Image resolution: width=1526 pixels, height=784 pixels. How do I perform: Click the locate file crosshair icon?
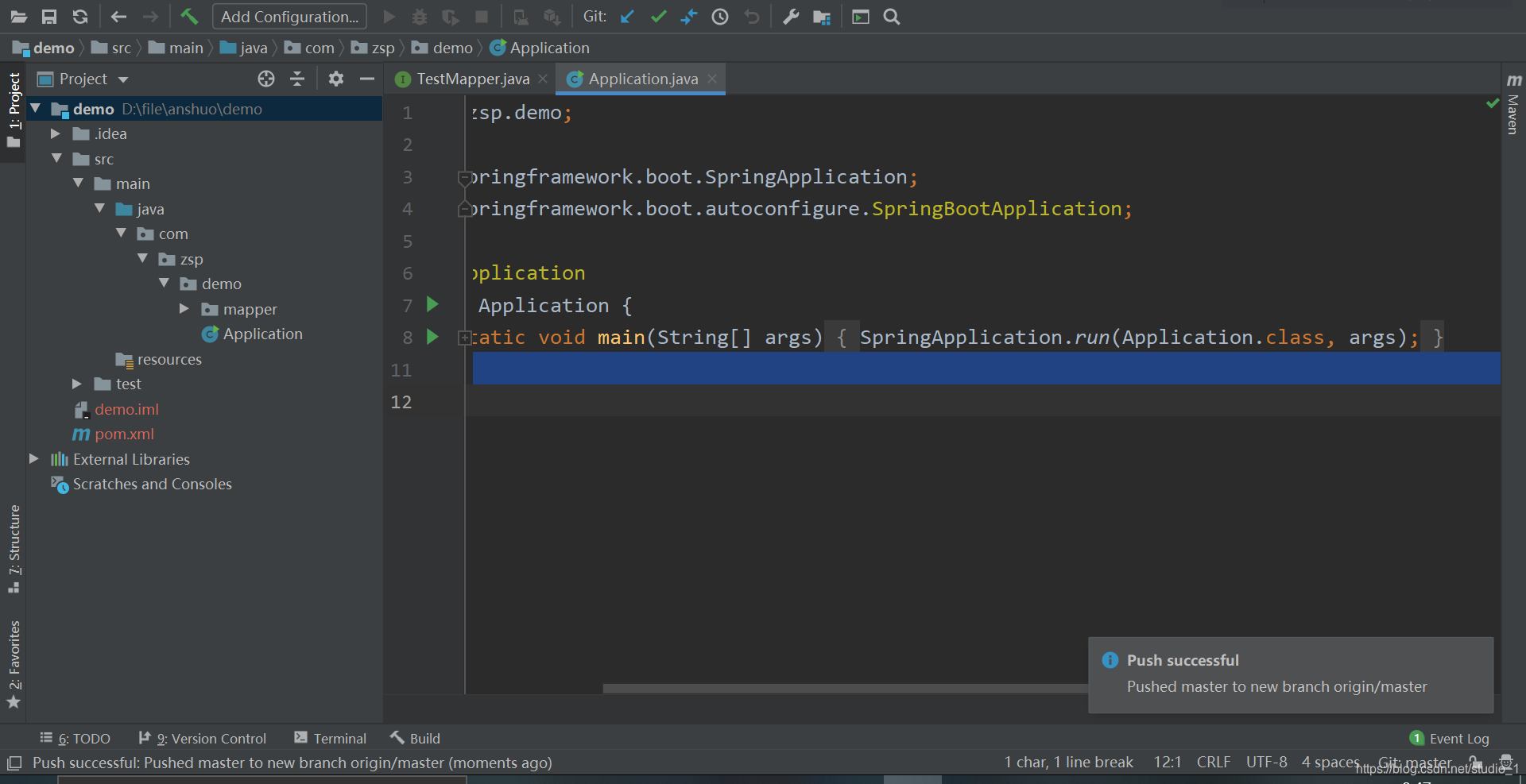pyautogui.click(x=266, y=79)
